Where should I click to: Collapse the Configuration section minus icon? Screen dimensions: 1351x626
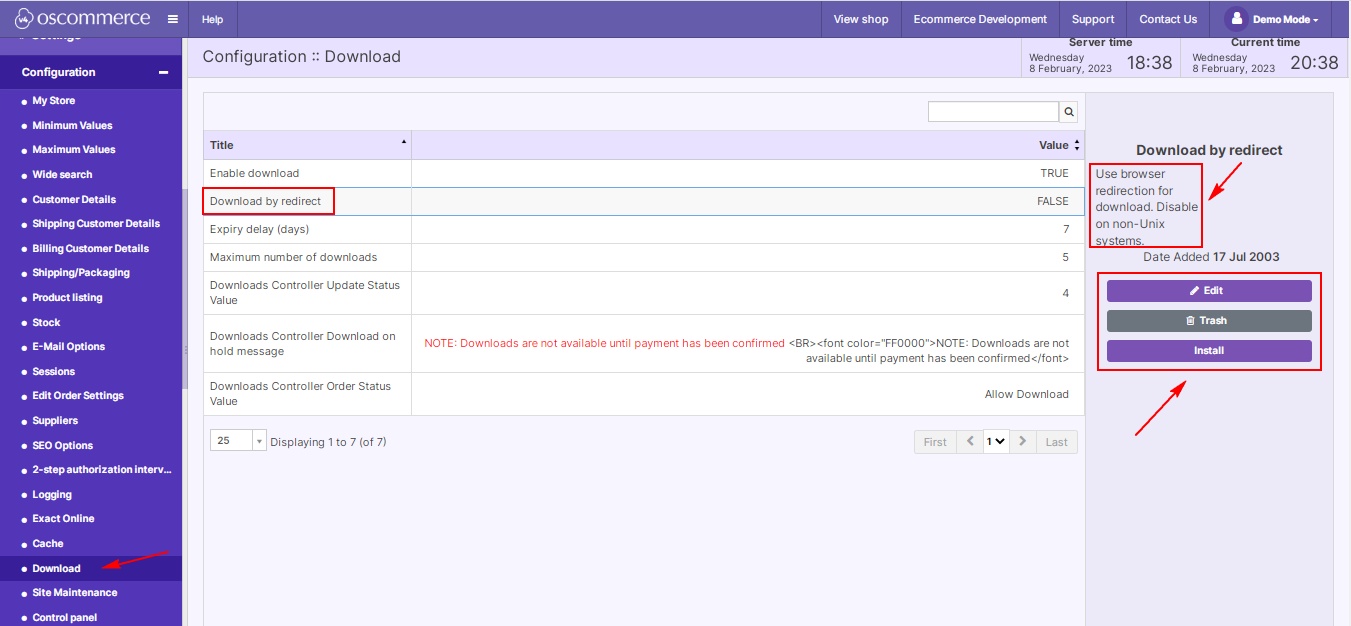coord(164,72)
